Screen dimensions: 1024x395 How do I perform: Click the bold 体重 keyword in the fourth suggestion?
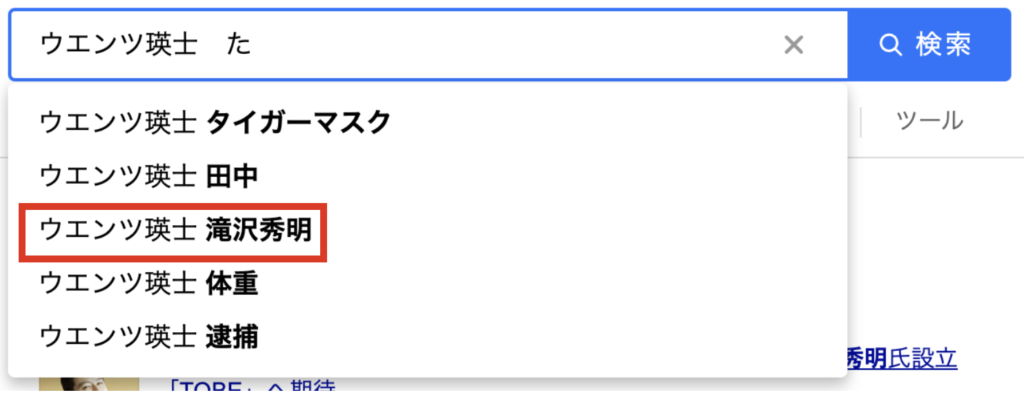tap(232, 284)
